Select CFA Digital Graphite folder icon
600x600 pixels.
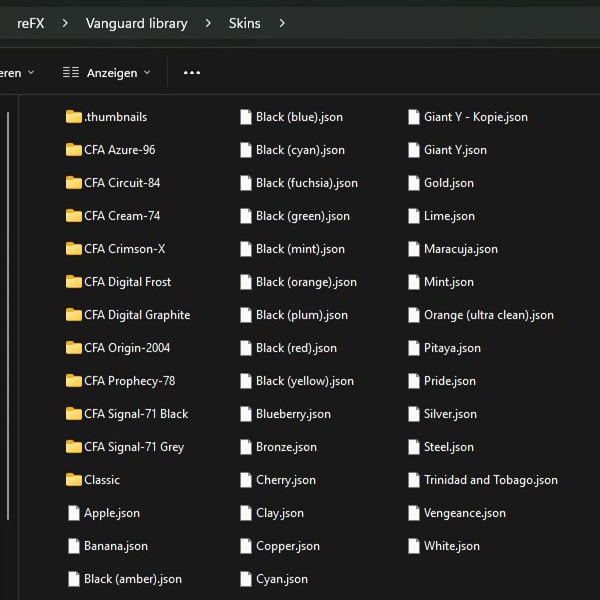click(x=73, y=315)
